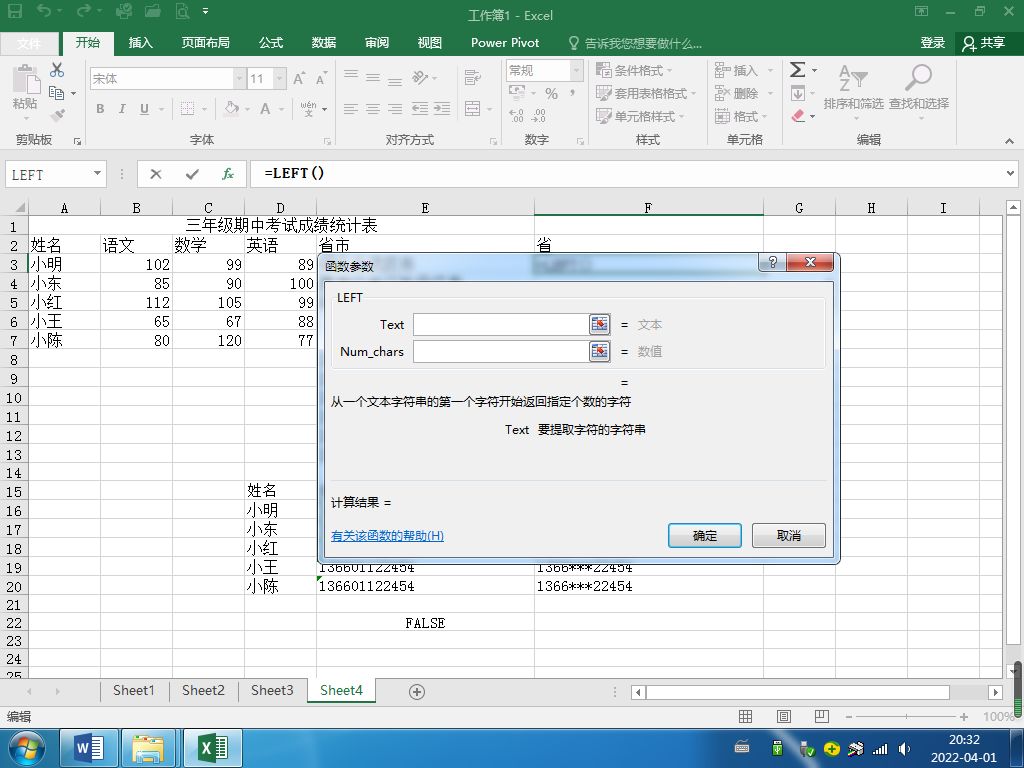Click the range selector icon beside Num_chars

[x=599, y=351]
